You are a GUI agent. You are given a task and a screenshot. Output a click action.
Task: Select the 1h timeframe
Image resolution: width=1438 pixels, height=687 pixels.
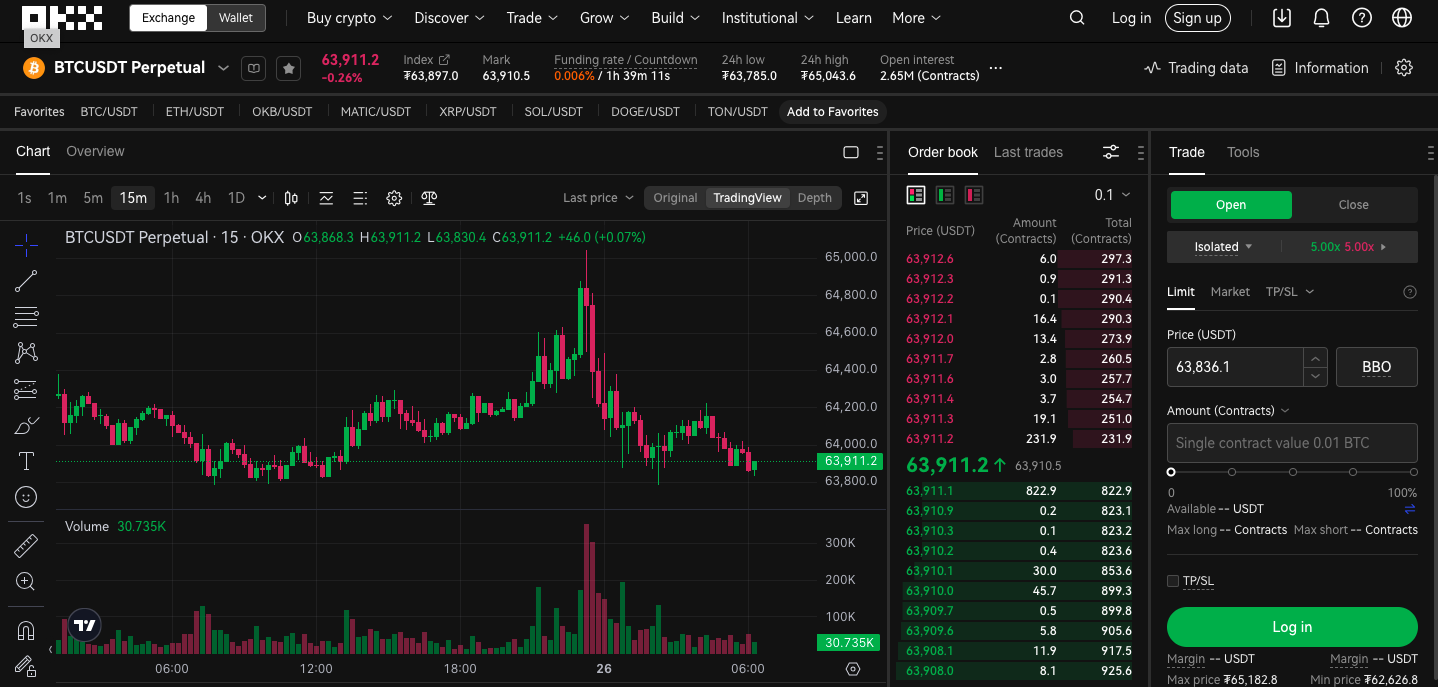click(171, 198)
